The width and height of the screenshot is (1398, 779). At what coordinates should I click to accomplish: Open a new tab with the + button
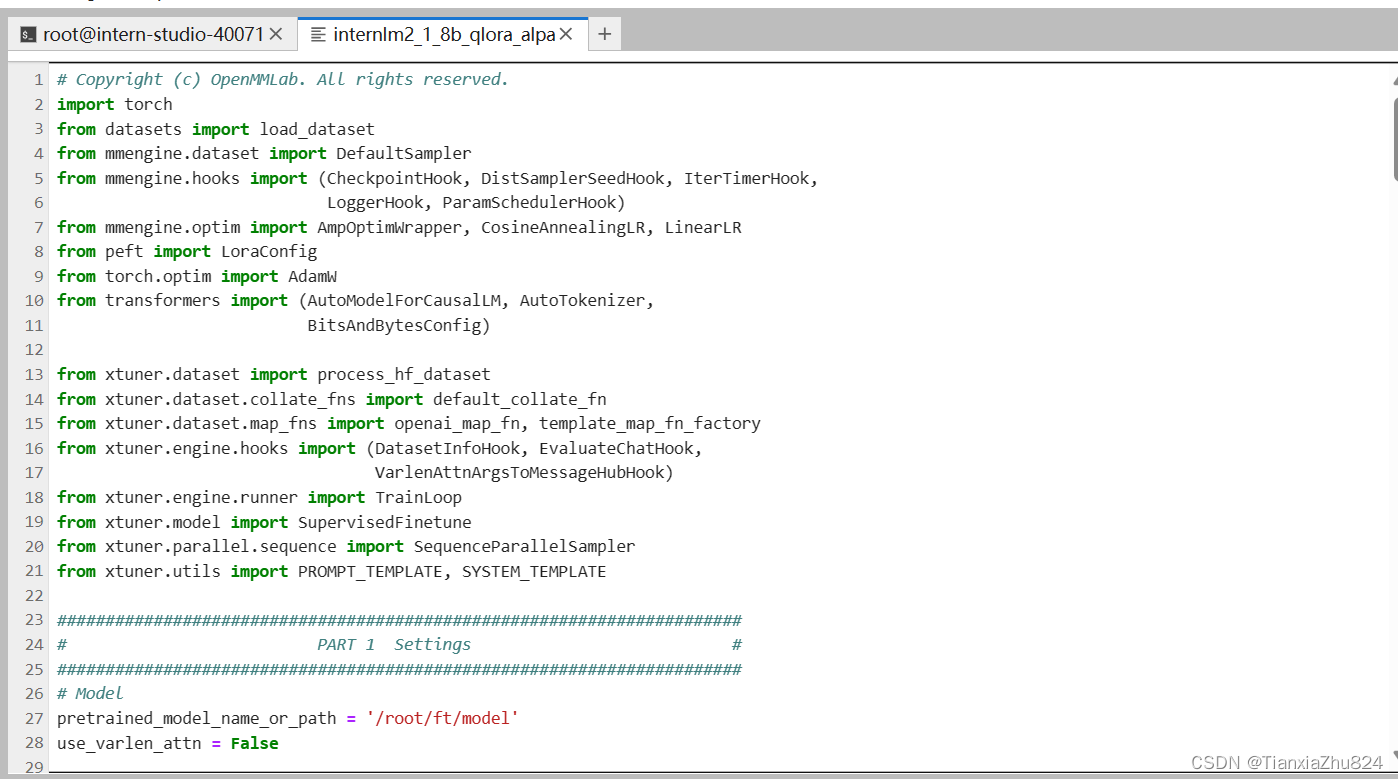coord(604,33)
